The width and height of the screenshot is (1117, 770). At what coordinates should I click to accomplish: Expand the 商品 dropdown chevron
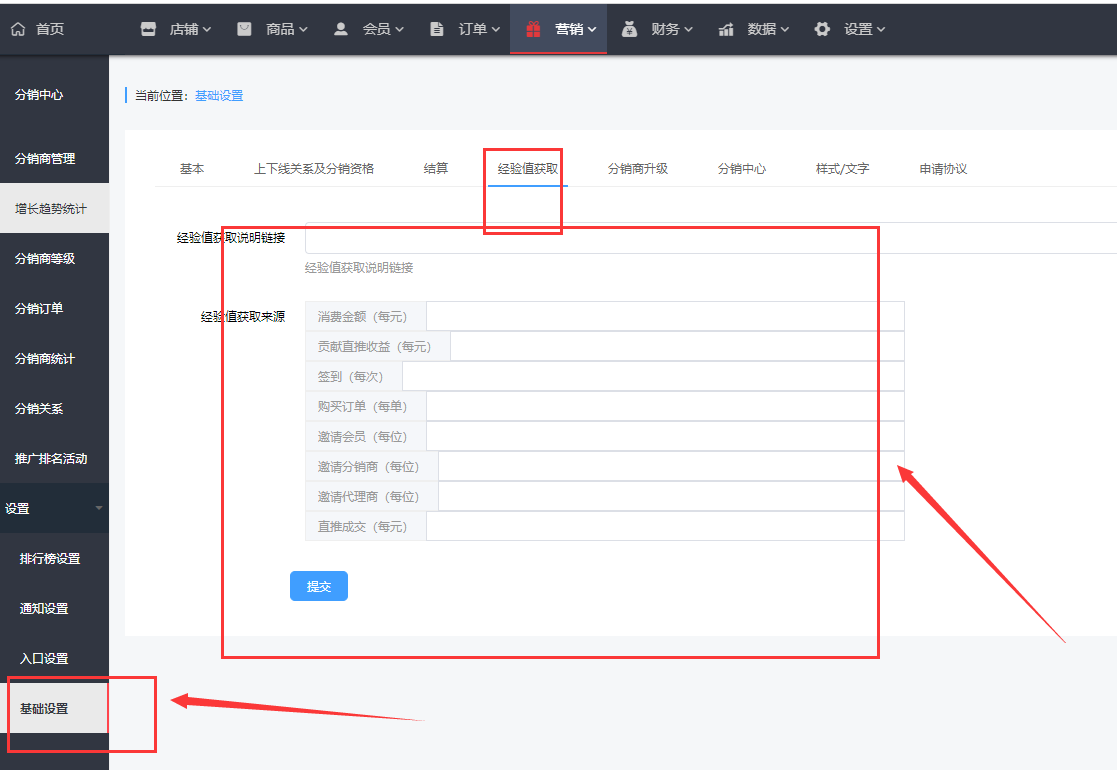coord(303,30)
